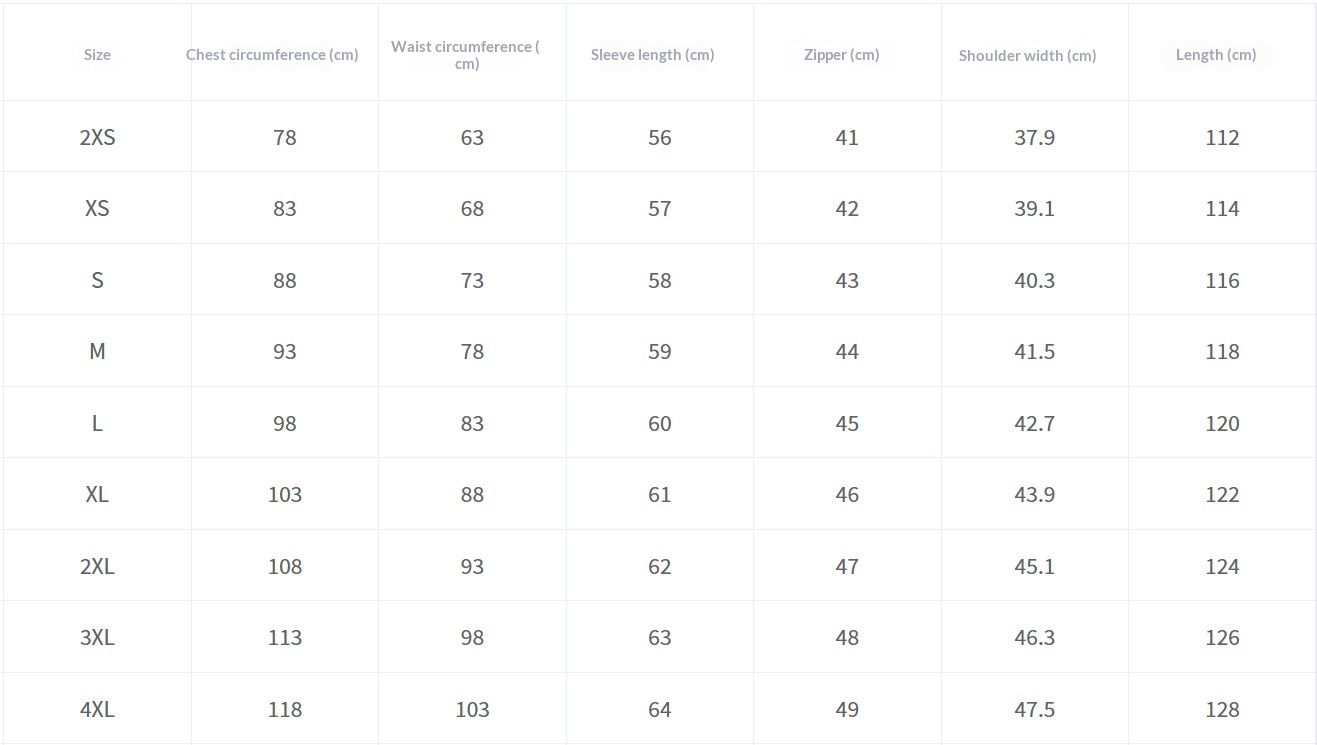Click shoulder width value 37.9
Image resolution: width=1317 pixels, height=745 pixels.
(1034, 138)
